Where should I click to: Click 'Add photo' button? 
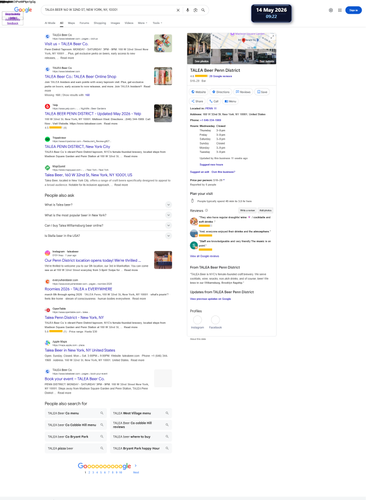[x=265, y=210]
